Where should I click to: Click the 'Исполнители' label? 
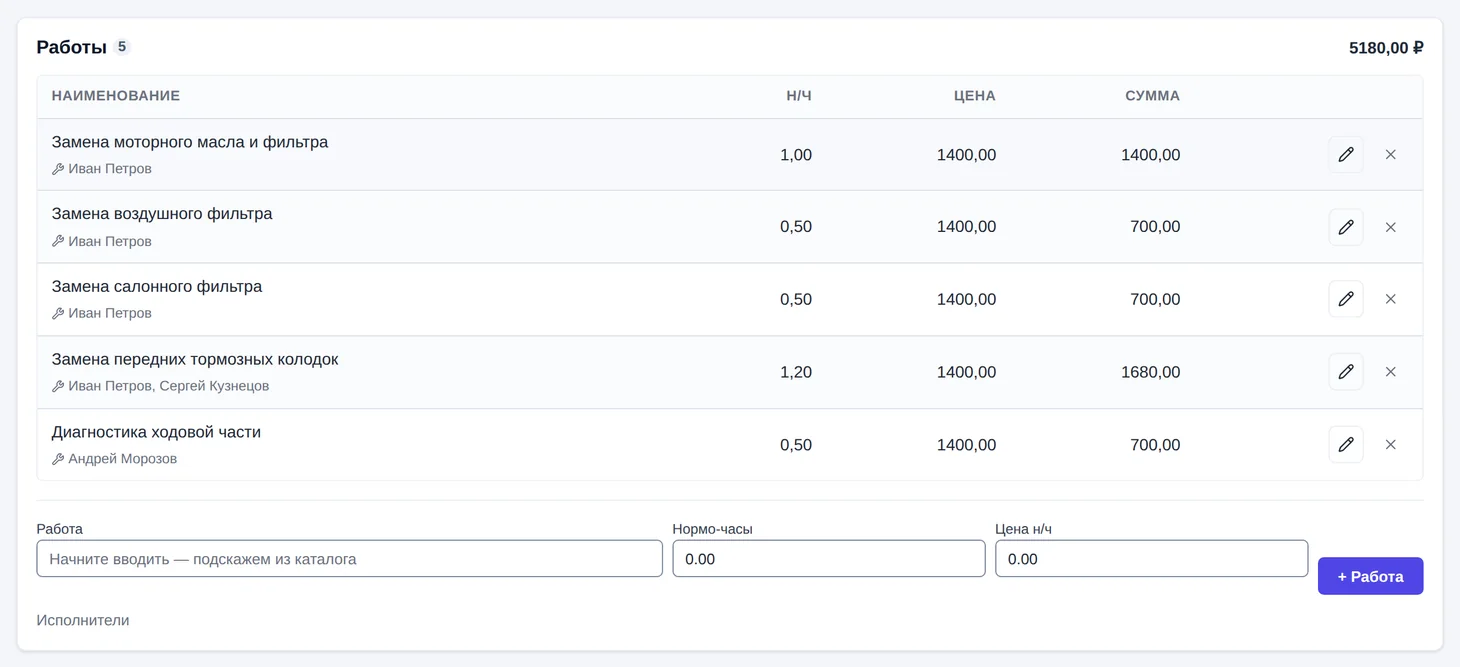point(83,620)
